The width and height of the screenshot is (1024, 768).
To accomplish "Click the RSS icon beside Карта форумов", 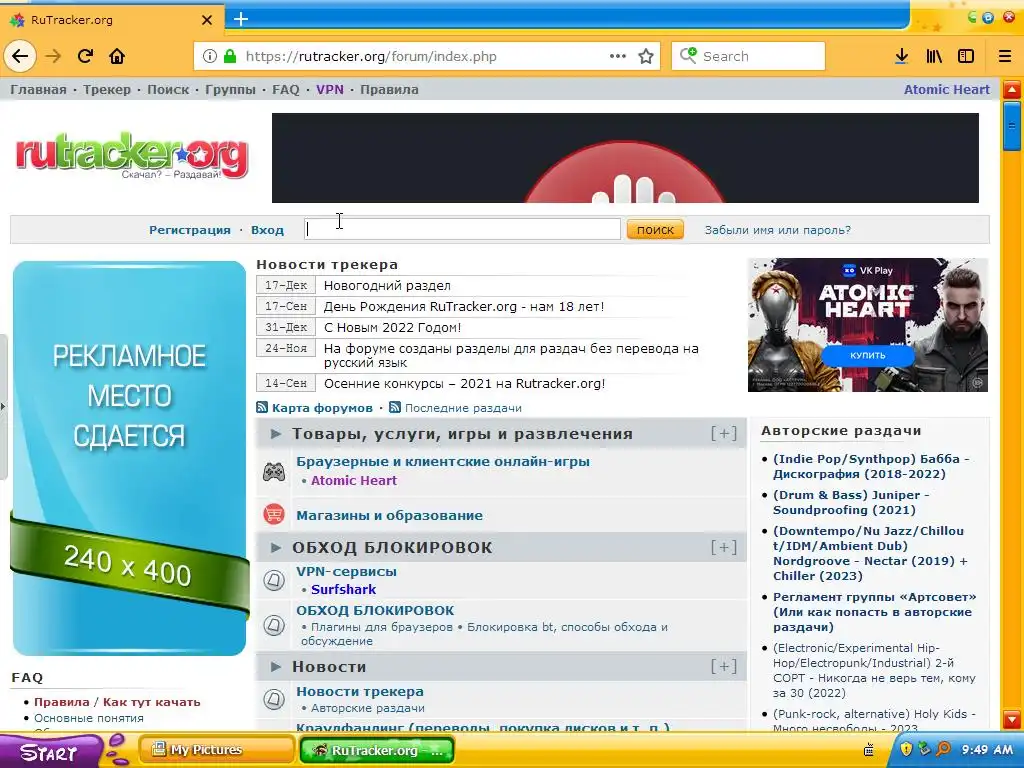I will (262, 408).
